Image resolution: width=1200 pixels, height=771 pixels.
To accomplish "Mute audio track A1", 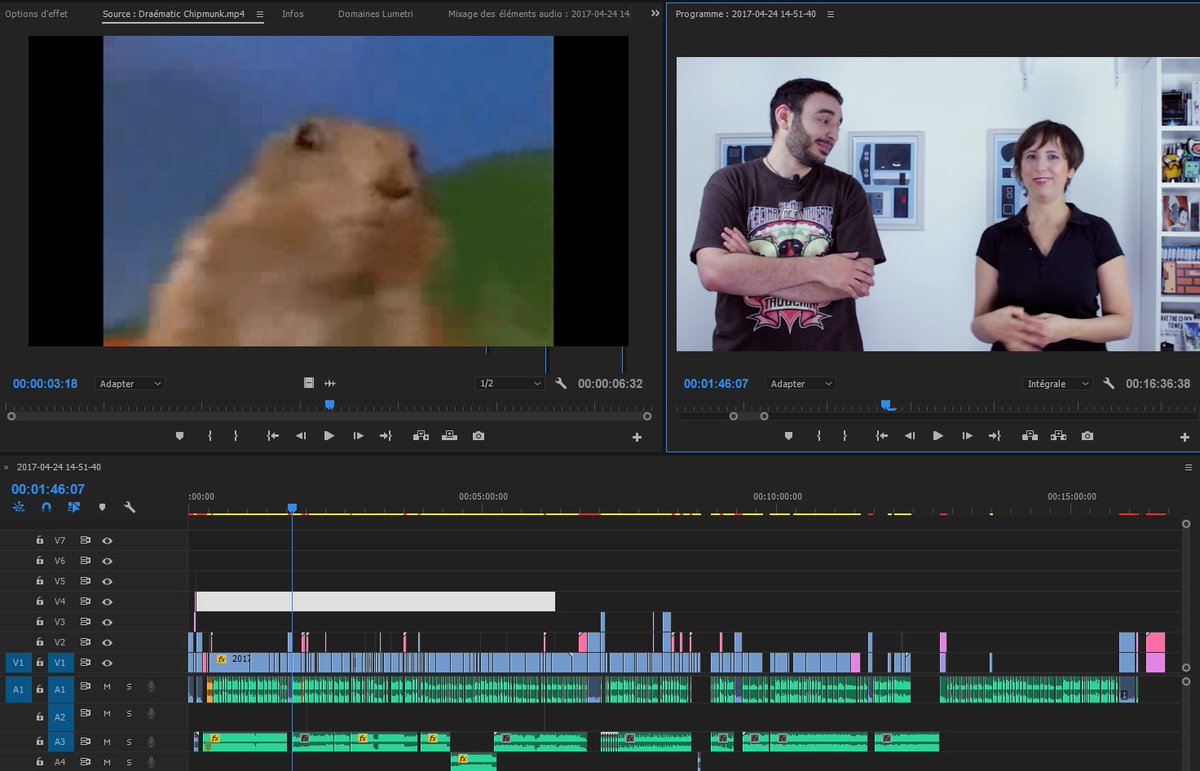I will pyautogui.click(x=107, y=687).
